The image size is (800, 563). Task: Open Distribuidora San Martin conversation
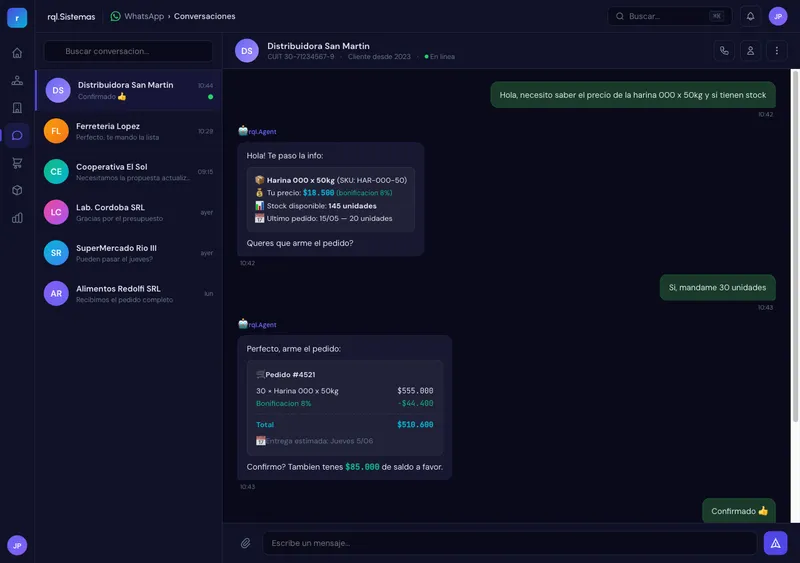[129, 90]
